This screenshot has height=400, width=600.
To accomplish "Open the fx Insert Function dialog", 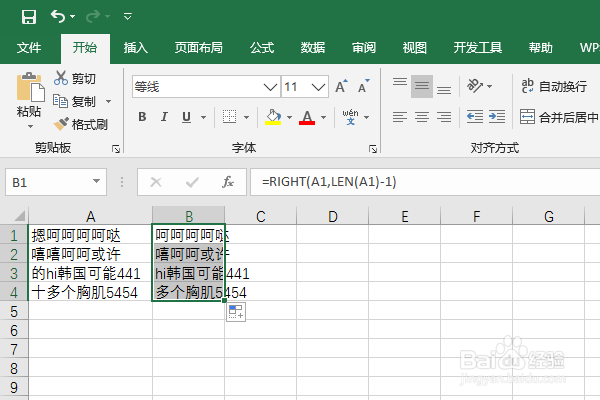I will point(228,182).
